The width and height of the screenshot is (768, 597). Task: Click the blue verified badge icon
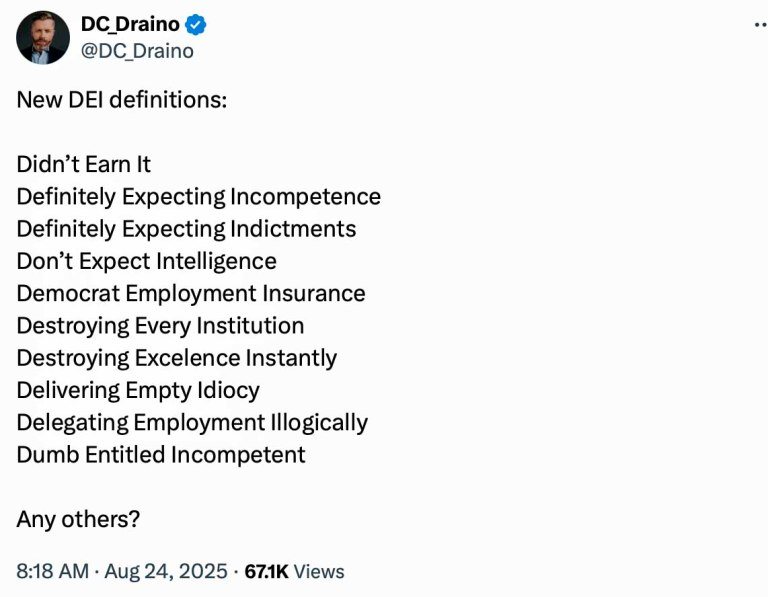coord(197,25)
